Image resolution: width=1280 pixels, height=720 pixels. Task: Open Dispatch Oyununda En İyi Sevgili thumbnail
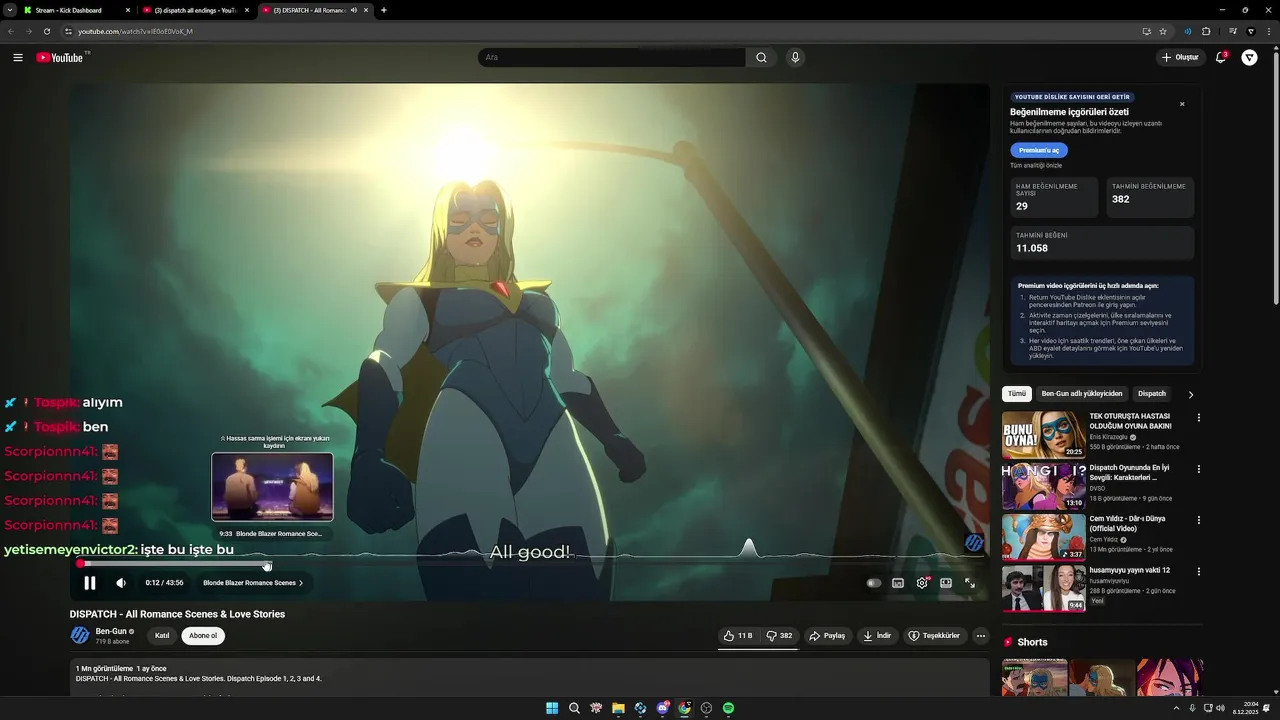click(x=1044, y=486)
